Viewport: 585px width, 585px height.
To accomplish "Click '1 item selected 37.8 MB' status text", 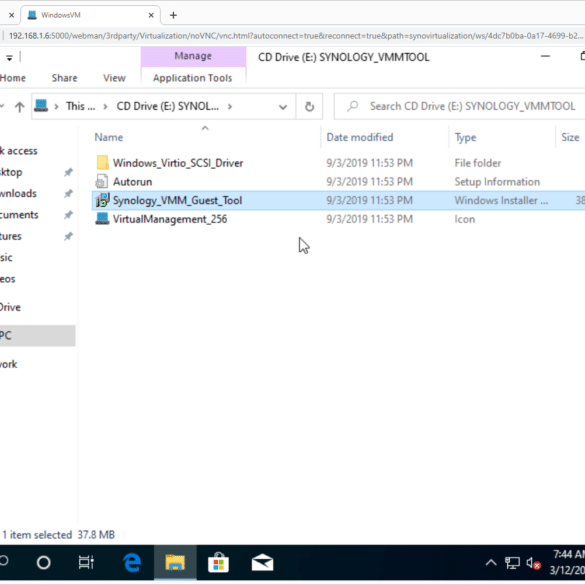I will tap(59, 535).
